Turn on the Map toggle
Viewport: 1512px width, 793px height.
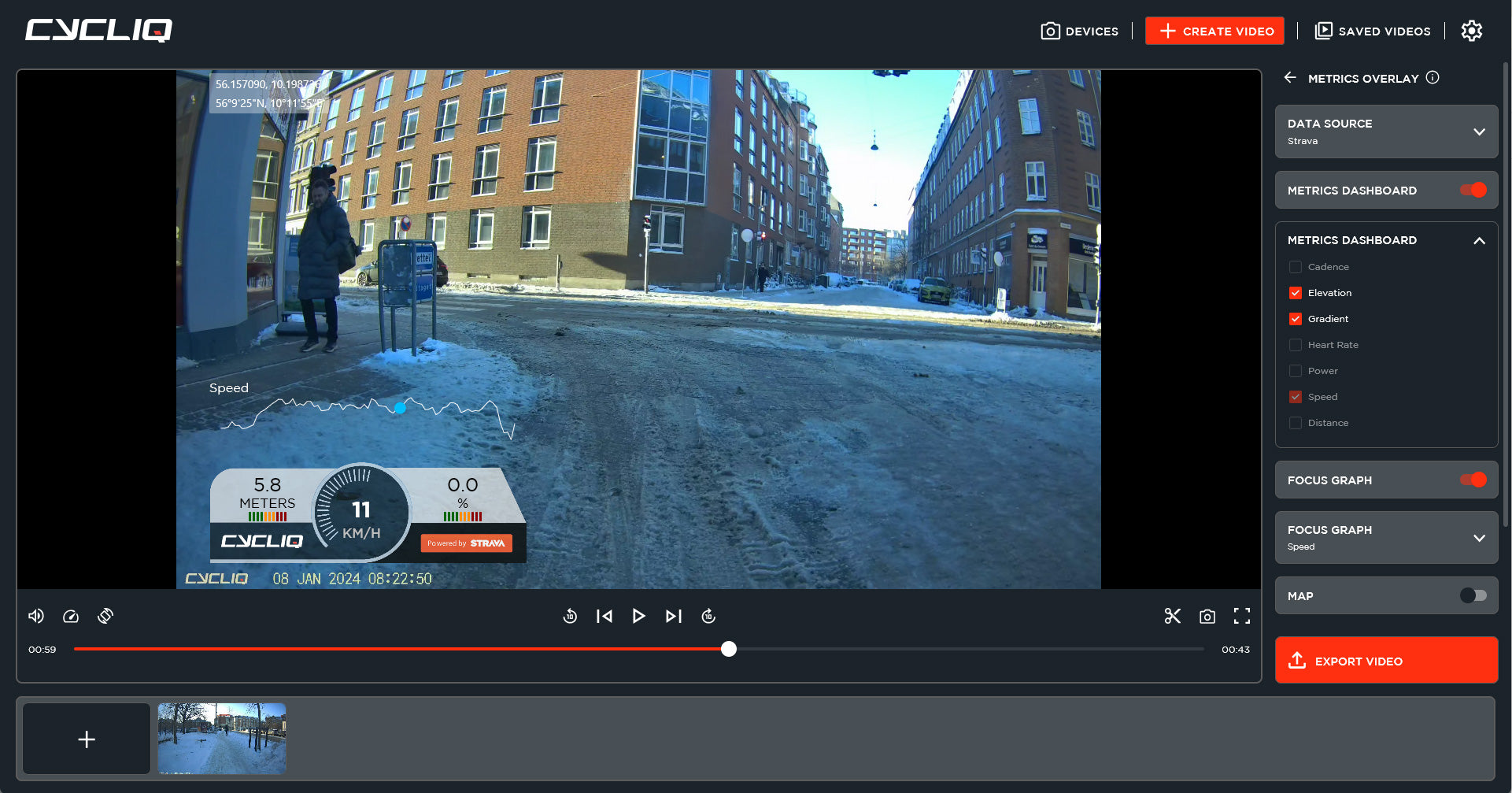[x=1472, y=595]
